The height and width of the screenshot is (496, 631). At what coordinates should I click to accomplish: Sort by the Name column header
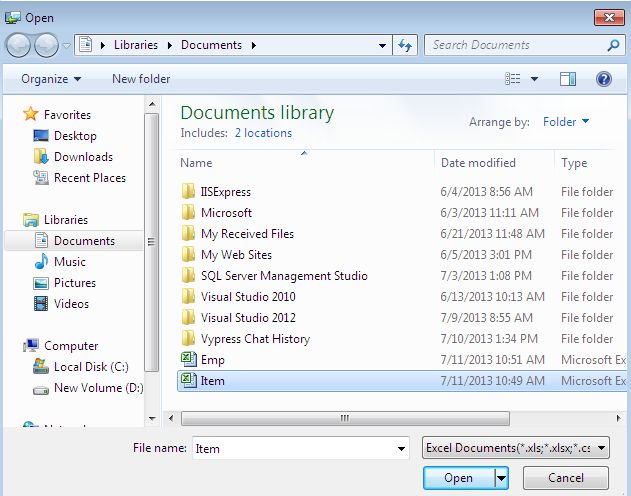pyautogui.click(x=196, y=163)
